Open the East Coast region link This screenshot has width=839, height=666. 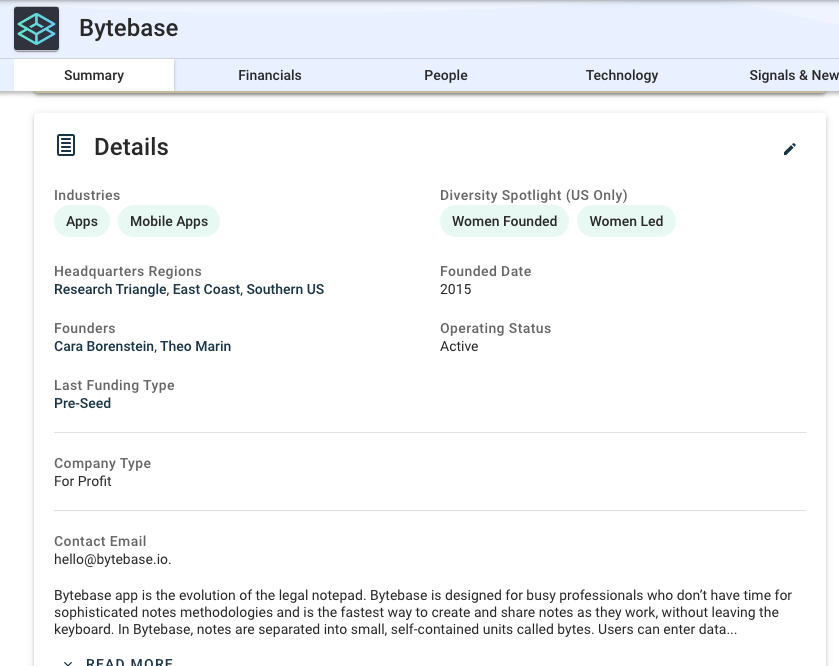pos(207,289)
